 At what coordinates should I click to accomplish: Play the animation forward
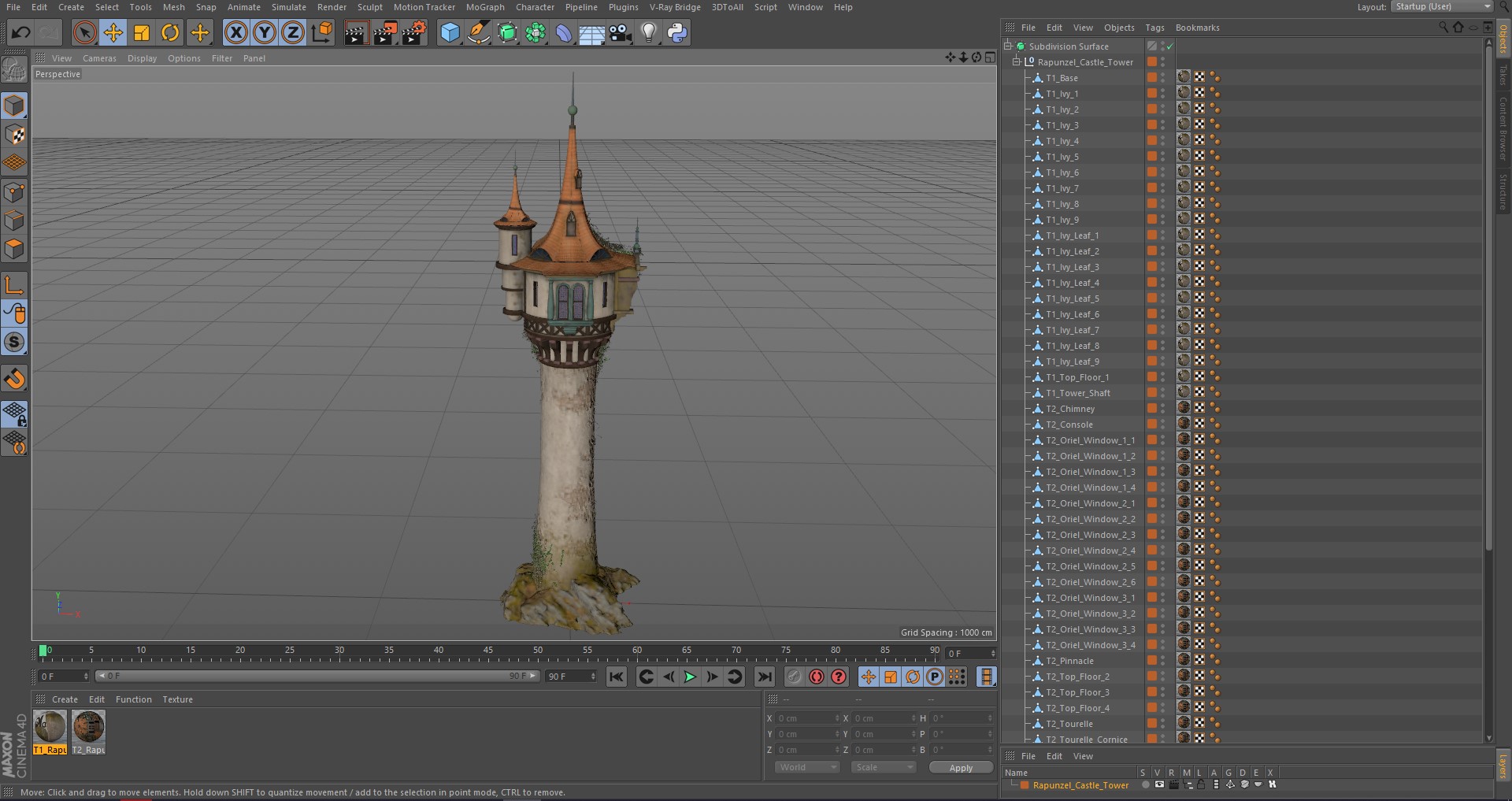coord(690,677)
